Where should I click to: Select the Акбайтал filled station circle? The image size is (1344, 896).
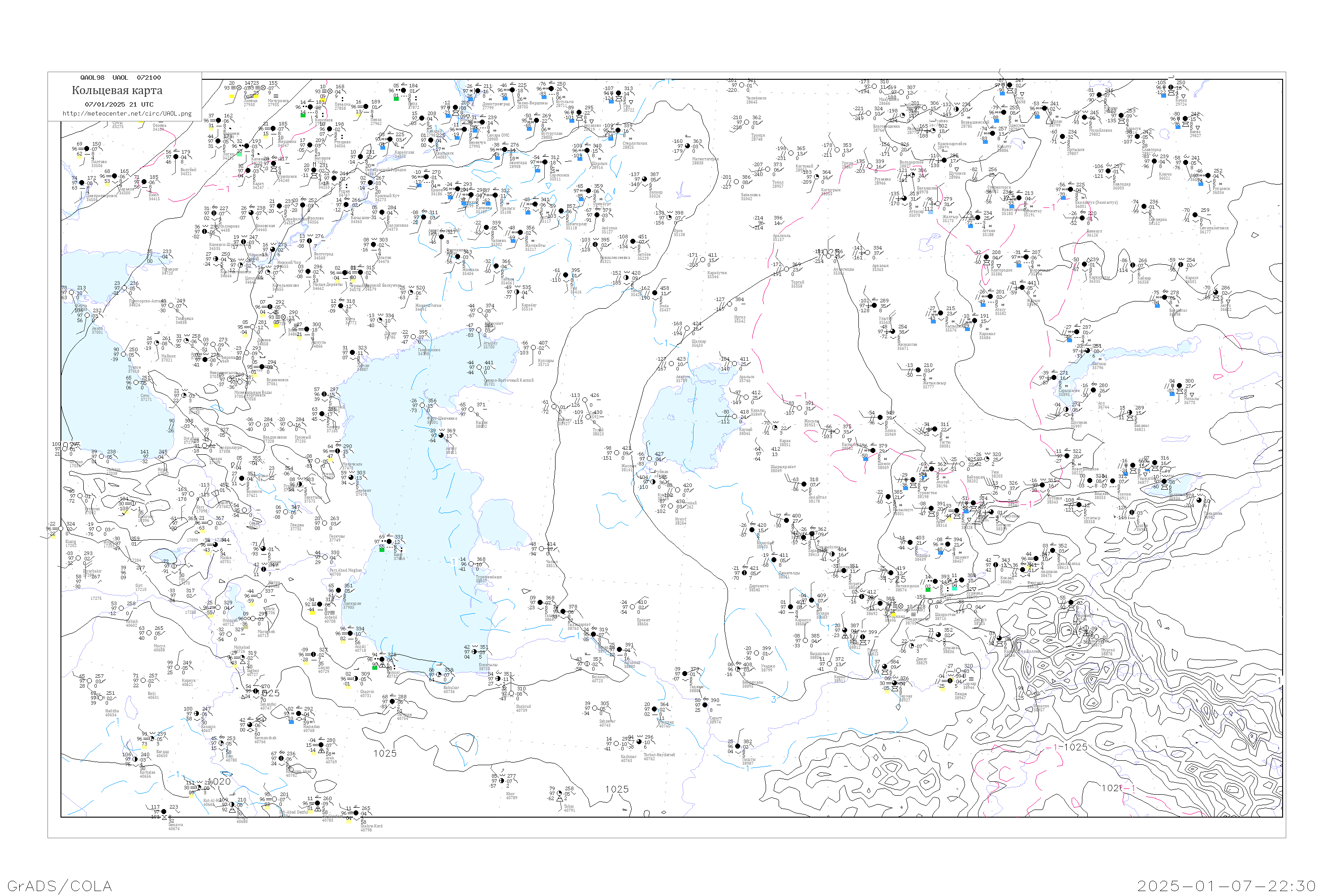click(805, 485)
